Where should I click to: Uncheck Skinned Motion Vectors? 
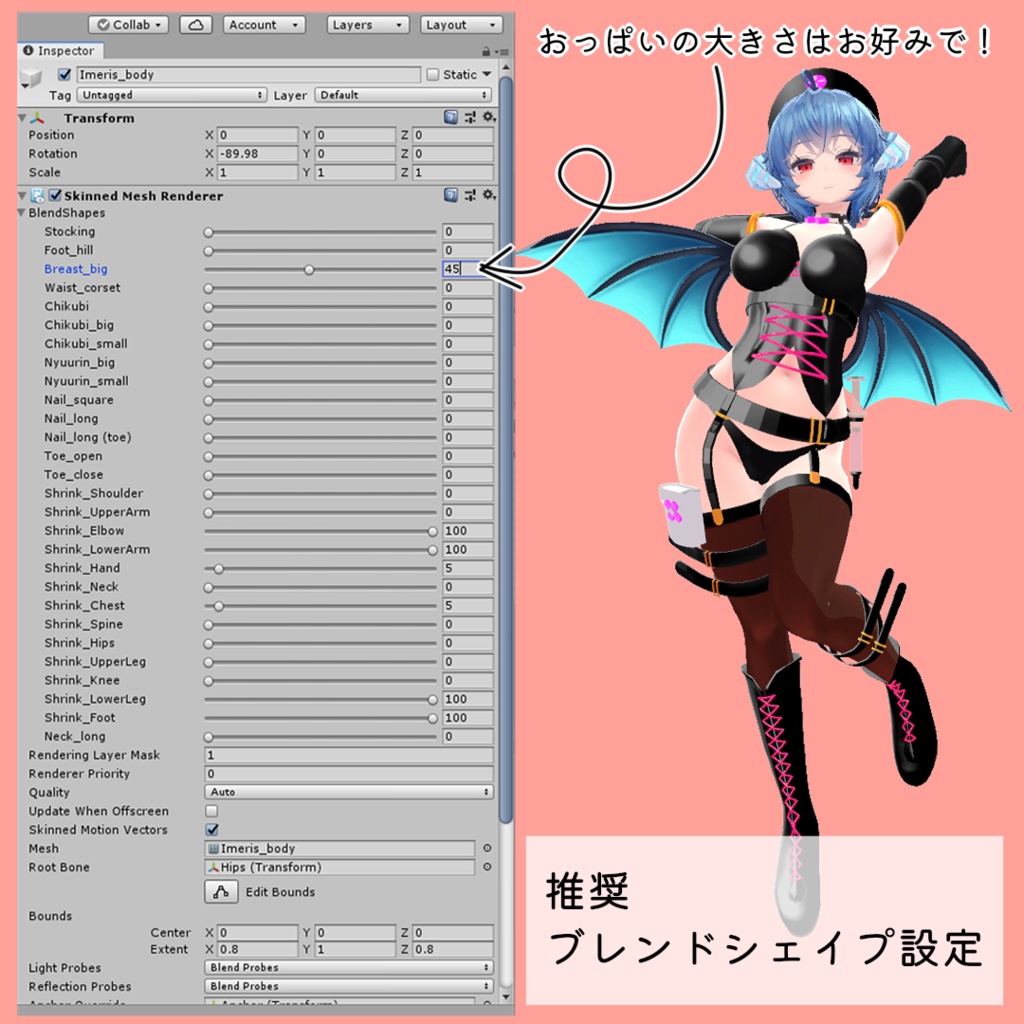click(212, 829)
